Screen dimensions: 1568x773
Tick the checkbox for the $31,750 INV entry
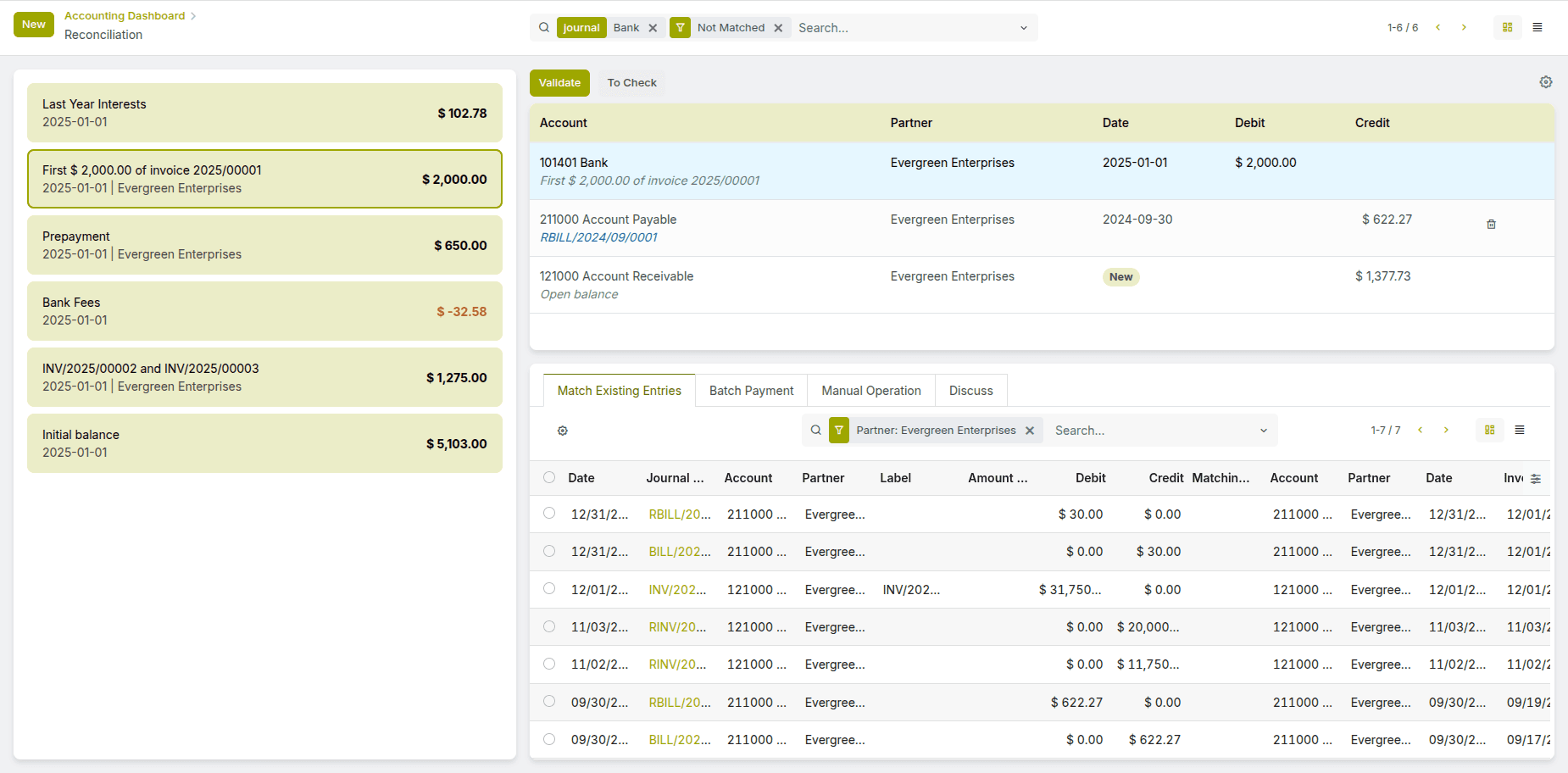[x=549, y=589]
